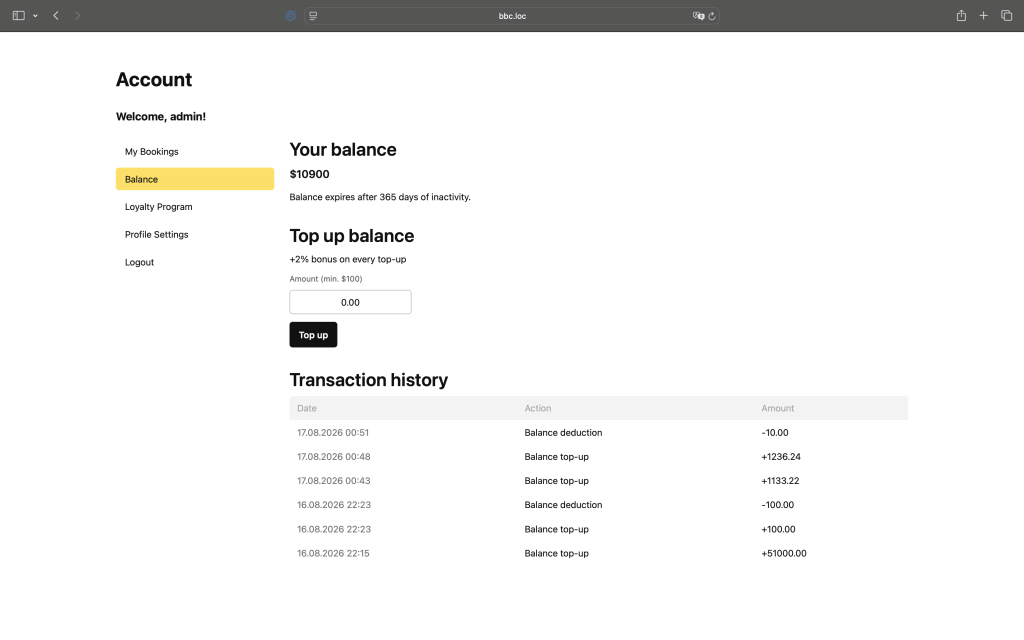Click the bbc.loc address bar
This screenshot has height=640, width=1024.
coord(512,16)
